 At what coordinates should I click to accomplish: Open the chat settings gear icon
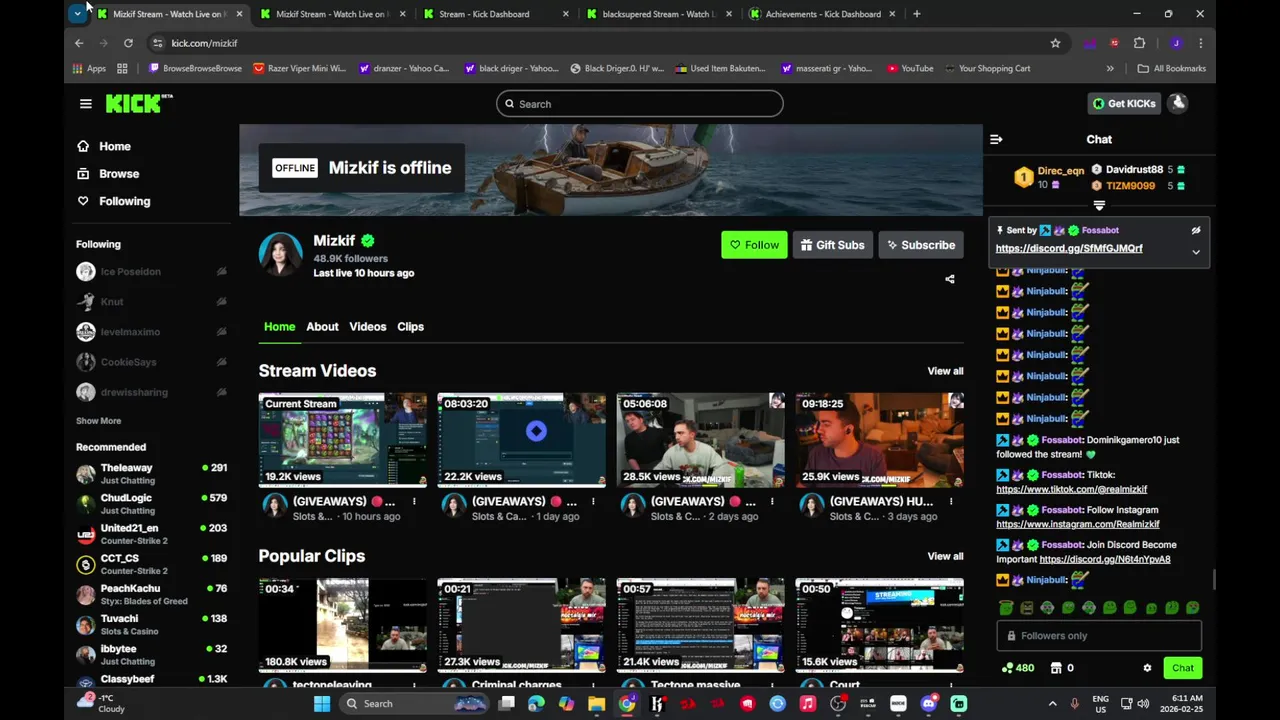(x=1147, y=668)
